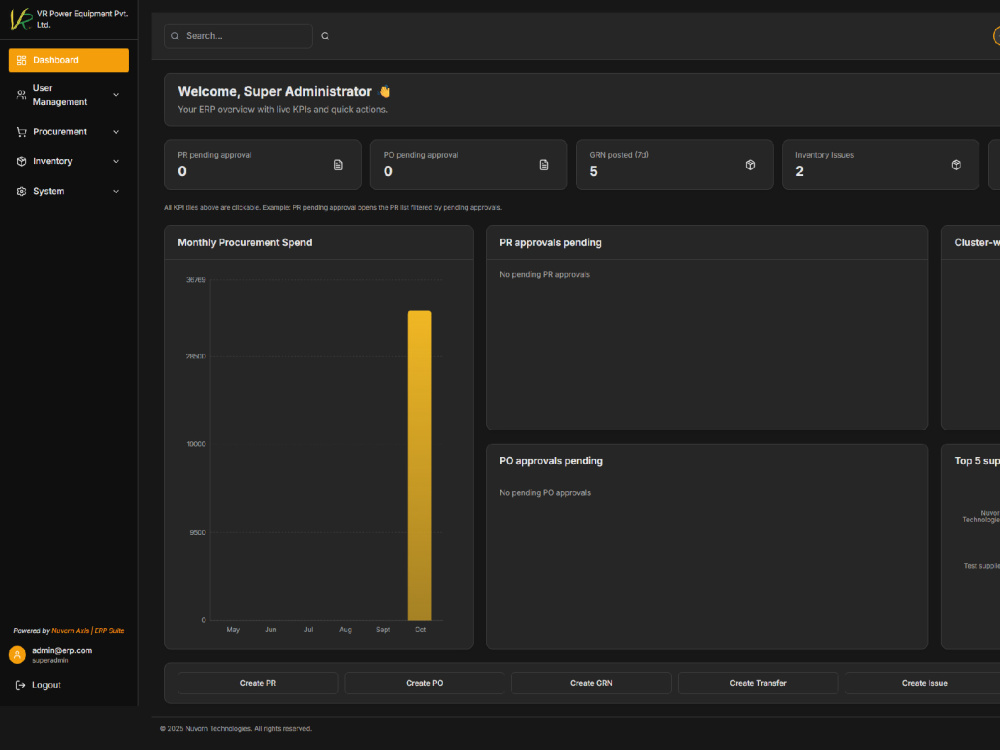Click the box icon on GRN posted tile
The height and width of the screenshot is (750, 1000).
750,165
